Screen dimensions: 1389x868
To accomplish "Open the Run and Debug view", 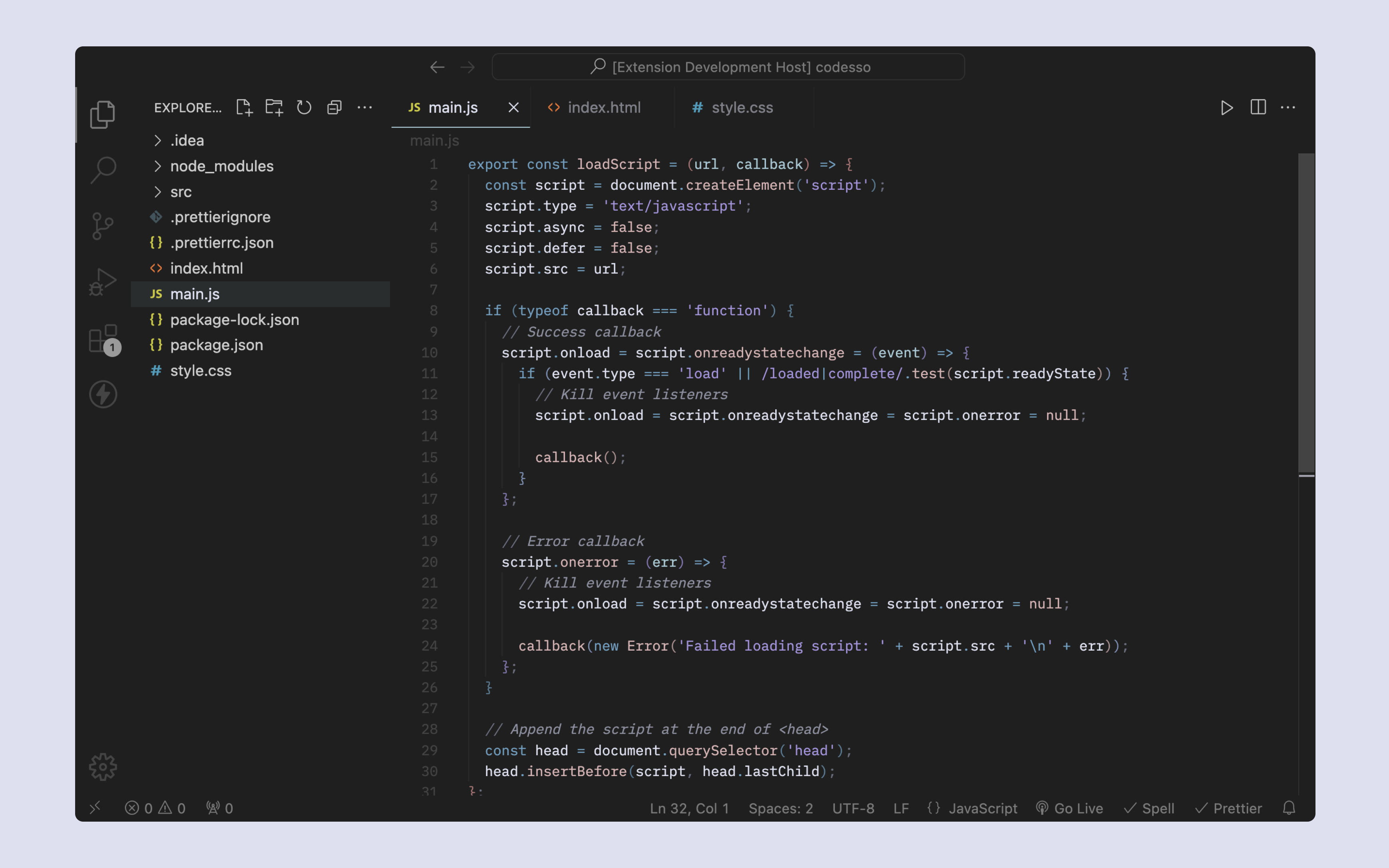I will [103, 282].
